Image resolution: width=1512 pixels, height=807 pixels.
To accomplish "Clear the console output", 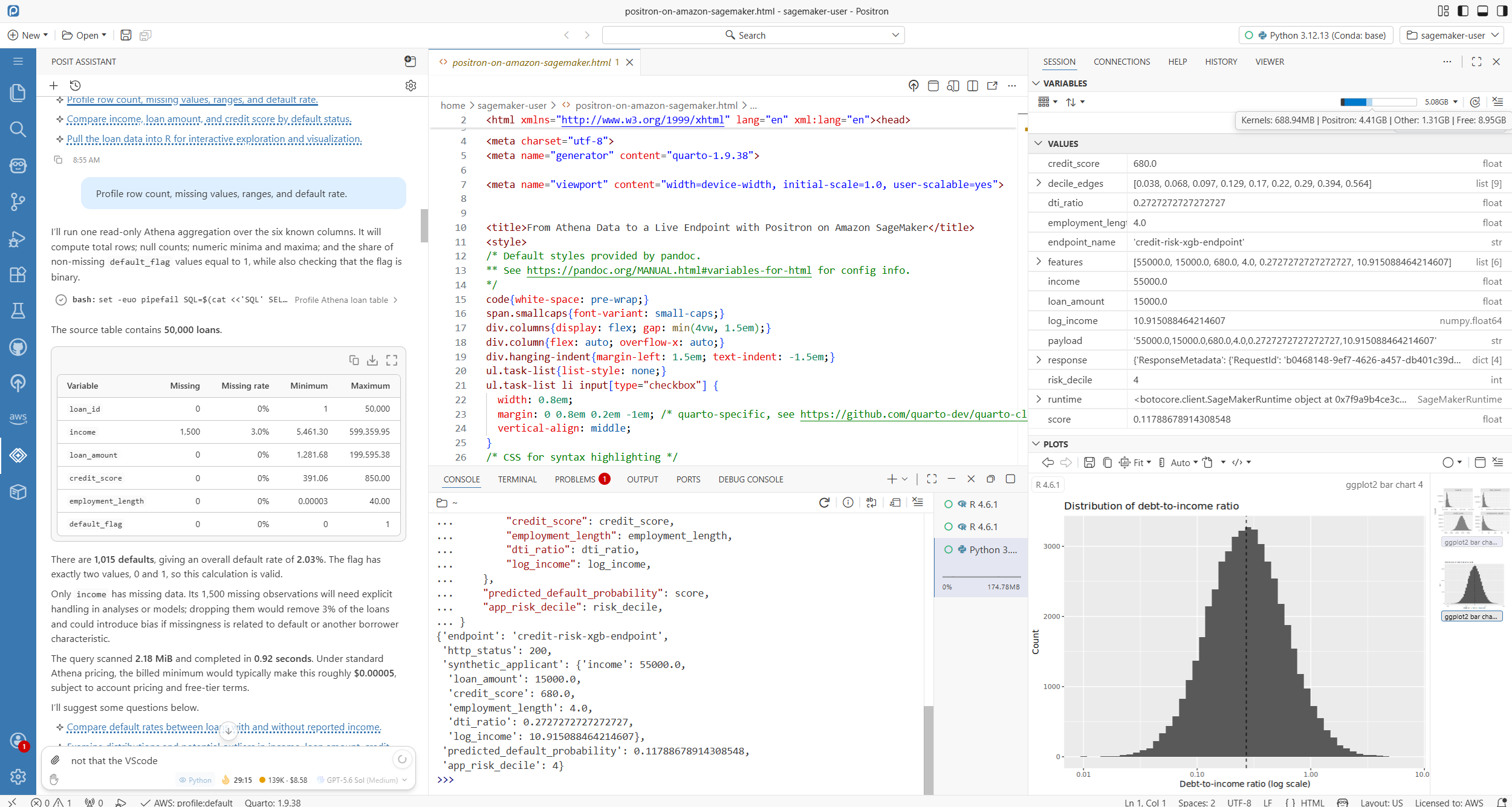I will tap(918, 502).
